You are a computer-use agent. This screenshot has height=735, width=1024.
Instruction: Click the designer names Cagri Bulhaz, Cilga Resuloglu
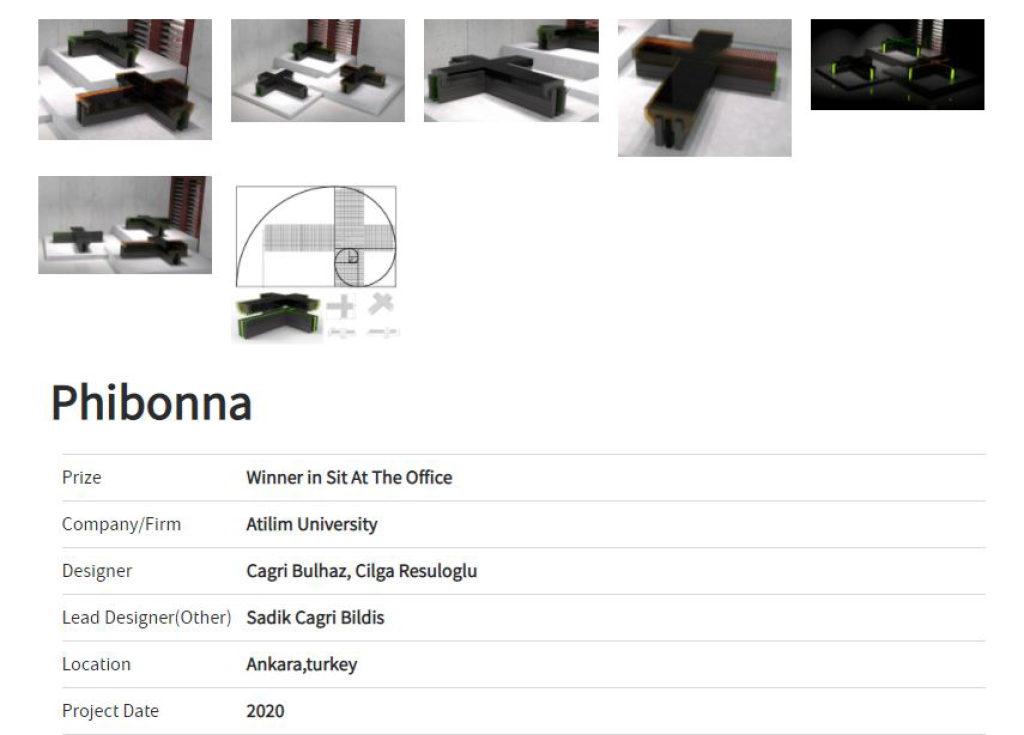point(362,571)
